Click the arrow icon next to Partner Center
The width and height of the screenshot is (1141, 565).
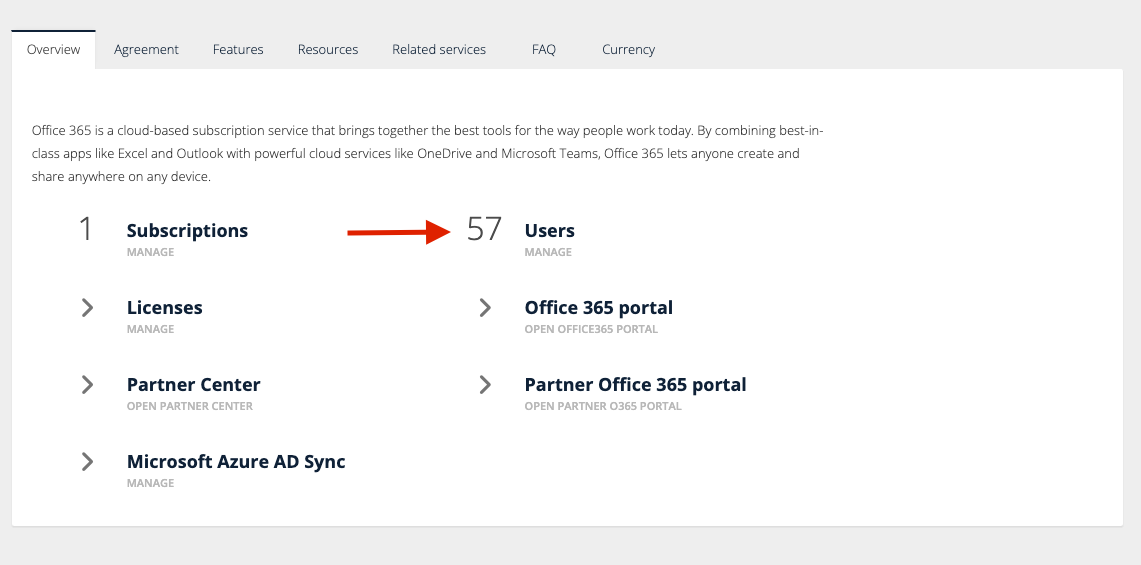[x=87, y=385]
